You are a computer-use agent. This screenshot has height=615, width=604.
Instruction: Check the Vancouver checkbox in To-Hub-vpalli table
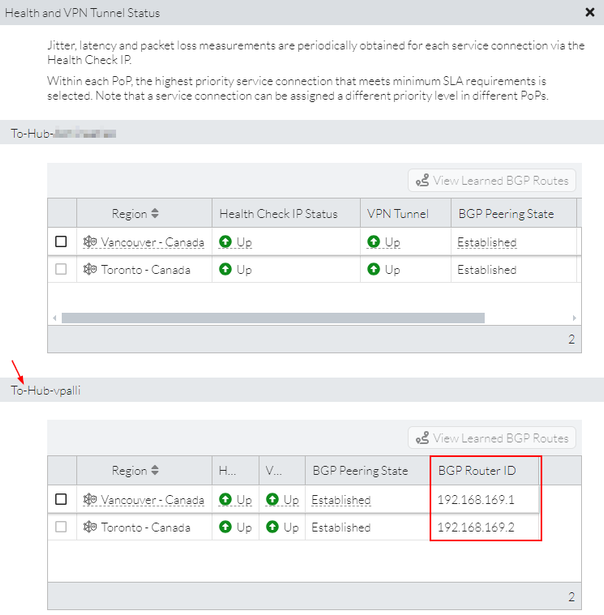(x=61, y=499)
